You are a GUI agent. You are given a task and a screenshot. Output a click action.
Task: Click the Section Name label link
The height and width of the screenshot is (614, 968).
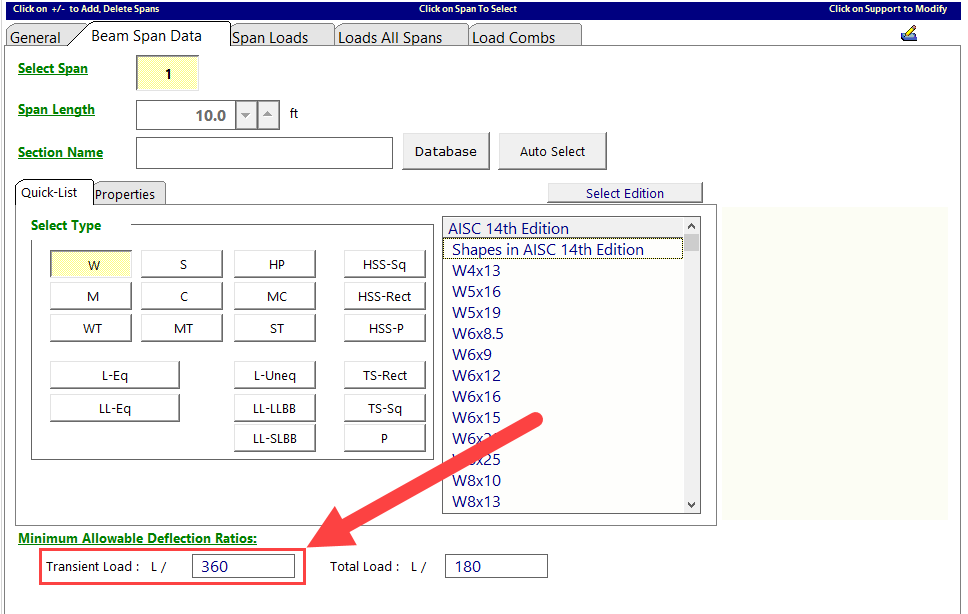point(60,152)
